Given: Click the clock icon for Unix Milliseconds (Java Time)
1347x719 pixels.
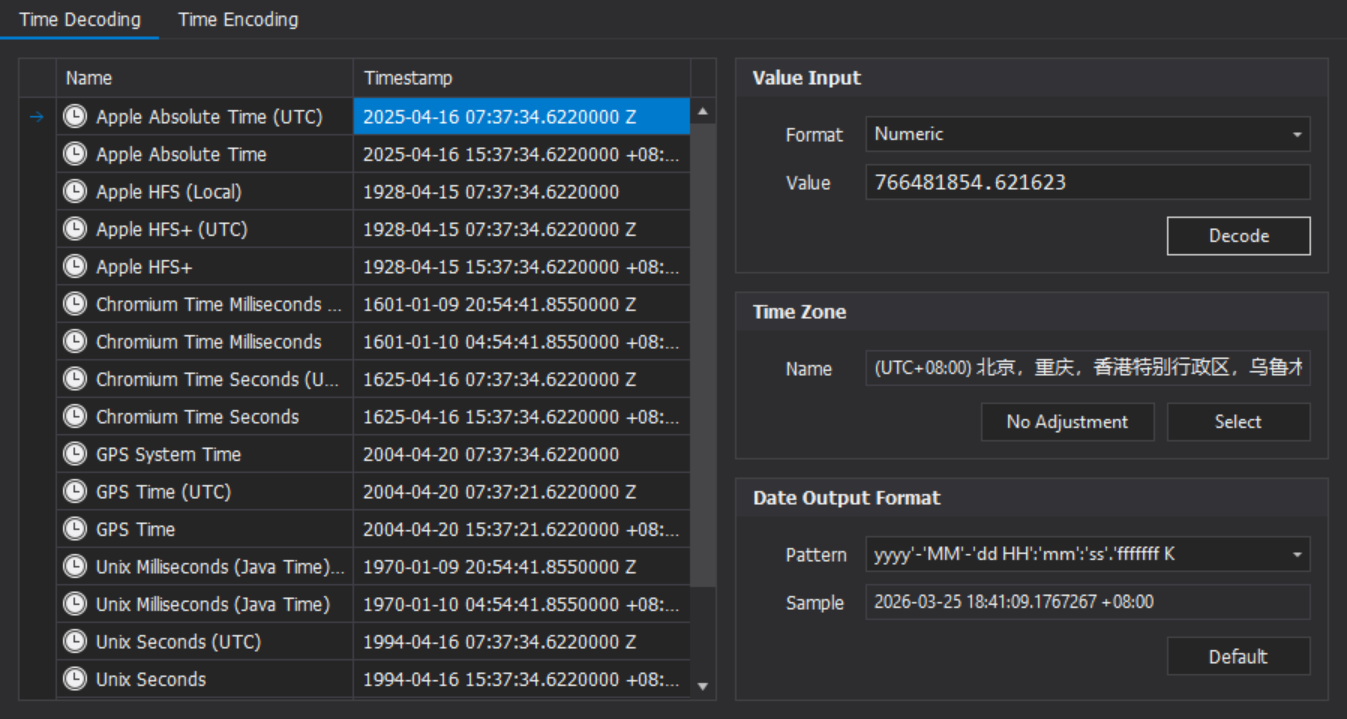Looking at the screenshot, I should click(75, 604).
